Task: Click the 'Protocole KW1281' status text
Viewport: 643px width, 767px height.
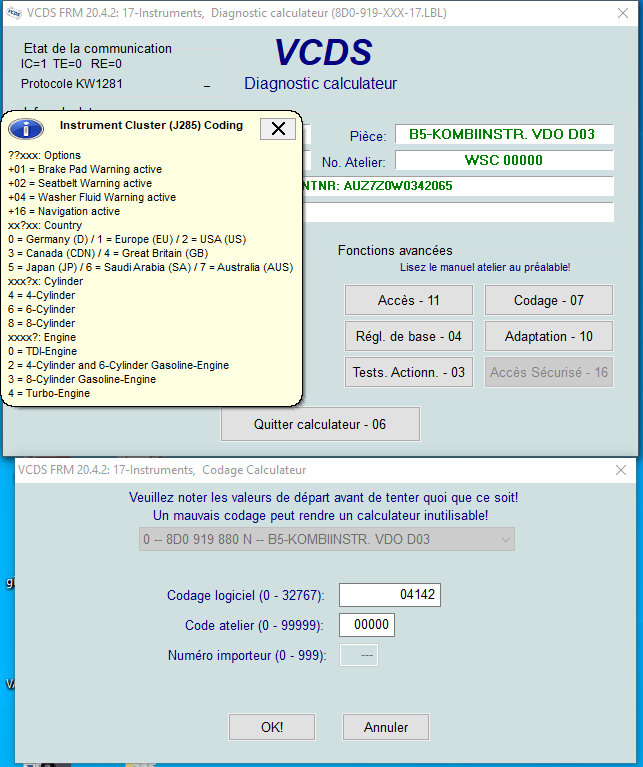Action: point(71,84)
